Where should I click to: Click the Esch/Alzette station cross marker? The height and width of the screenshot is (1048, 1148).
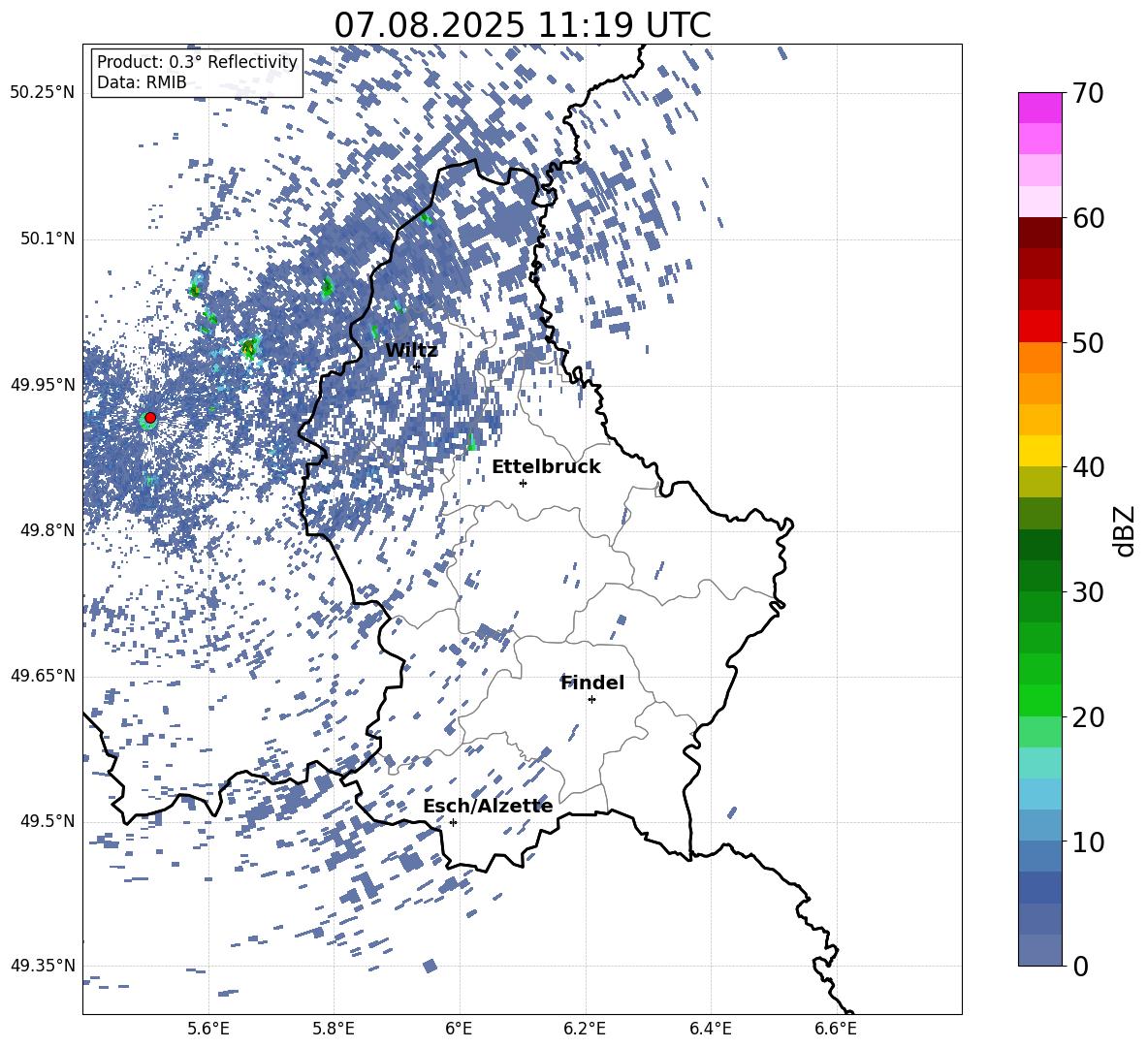click(453, 822)
